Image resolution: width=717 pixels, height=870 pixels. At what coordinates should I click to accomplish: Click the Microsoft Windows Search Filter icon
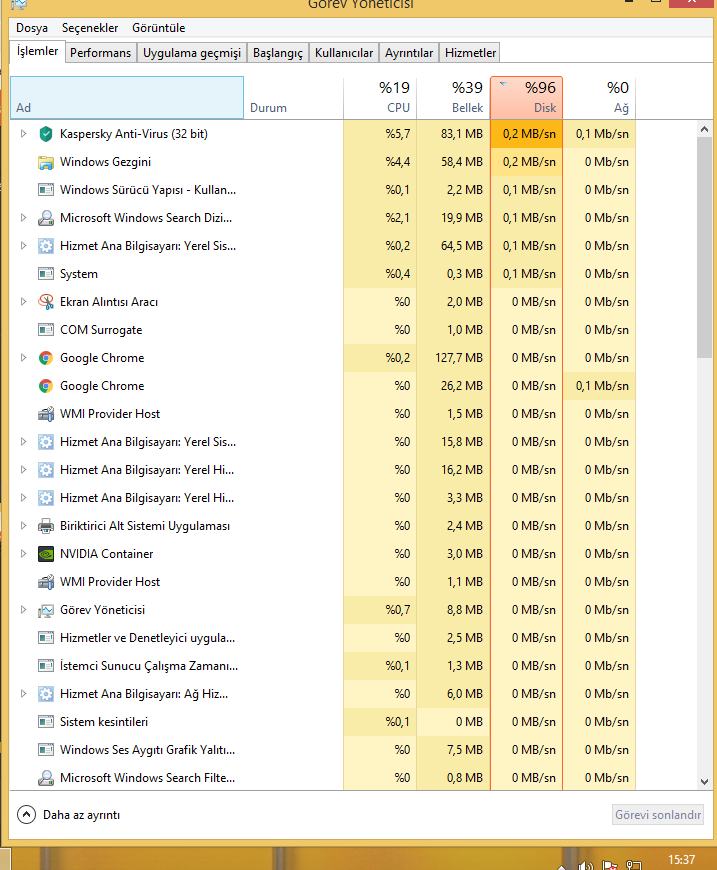[46, 778]
